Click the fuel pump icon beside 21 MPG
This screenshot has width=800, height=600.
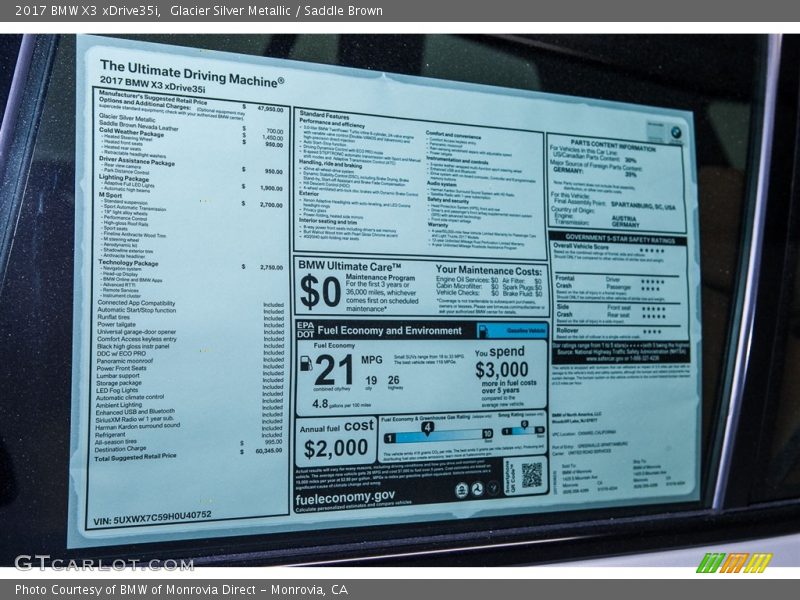[306, 364]
